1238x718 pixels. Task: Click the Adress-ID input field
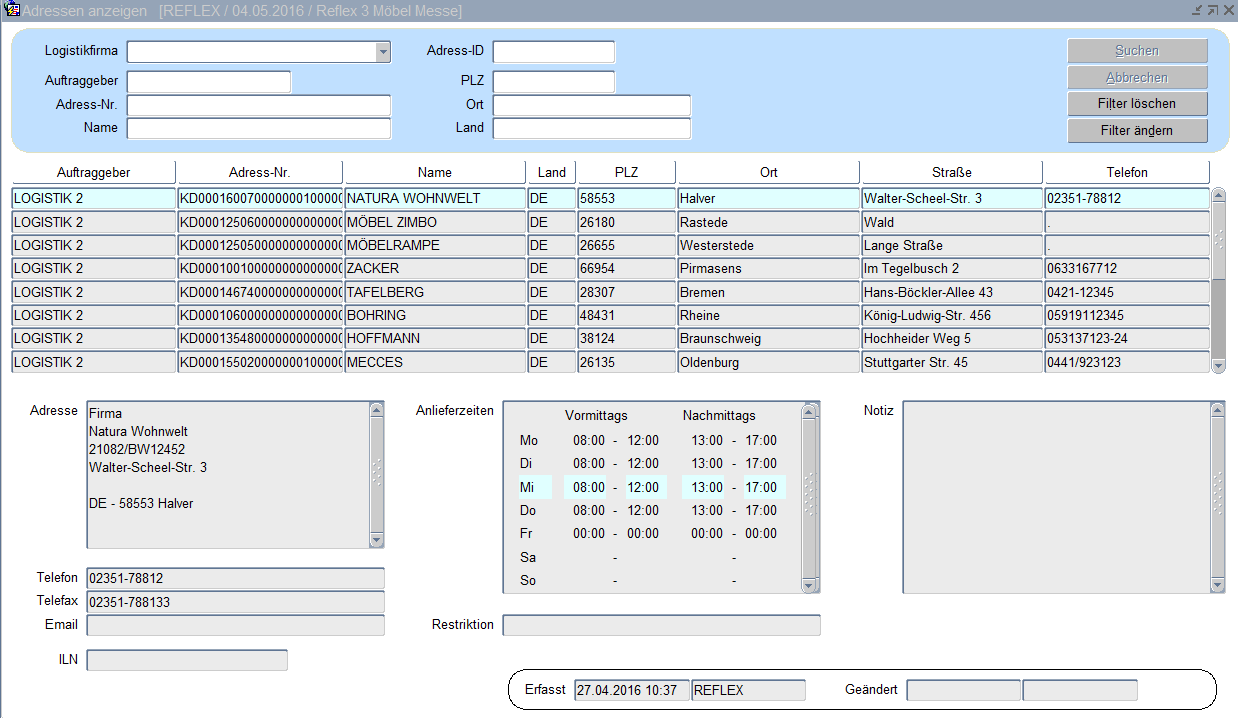553,52
